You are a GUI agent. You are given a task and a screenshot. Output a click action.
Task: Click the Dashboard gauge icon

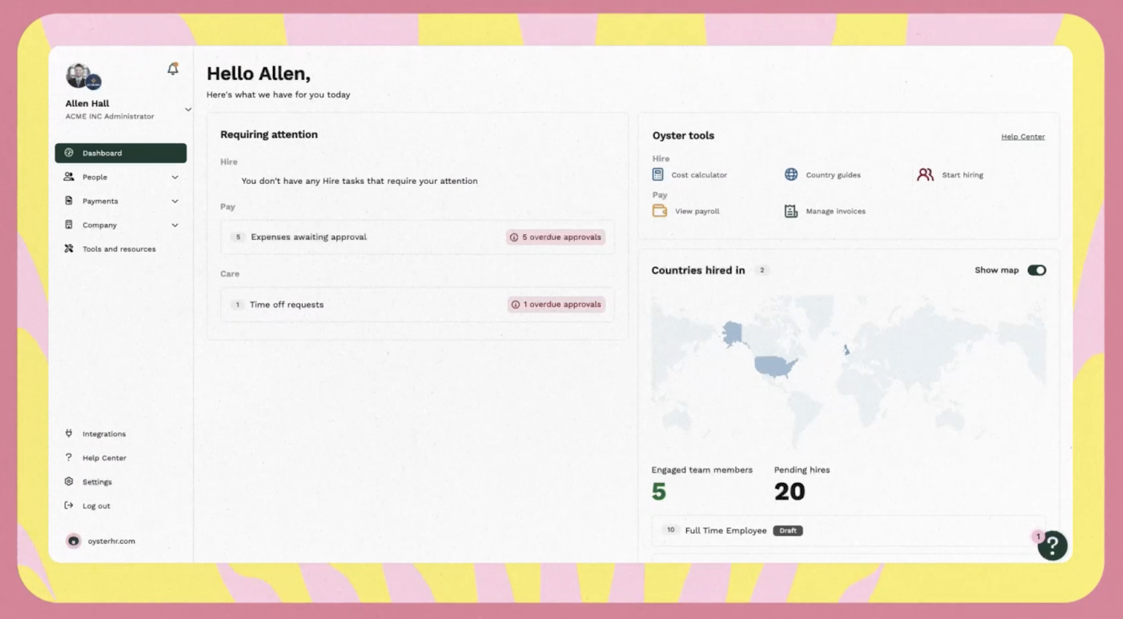(69, 153)
